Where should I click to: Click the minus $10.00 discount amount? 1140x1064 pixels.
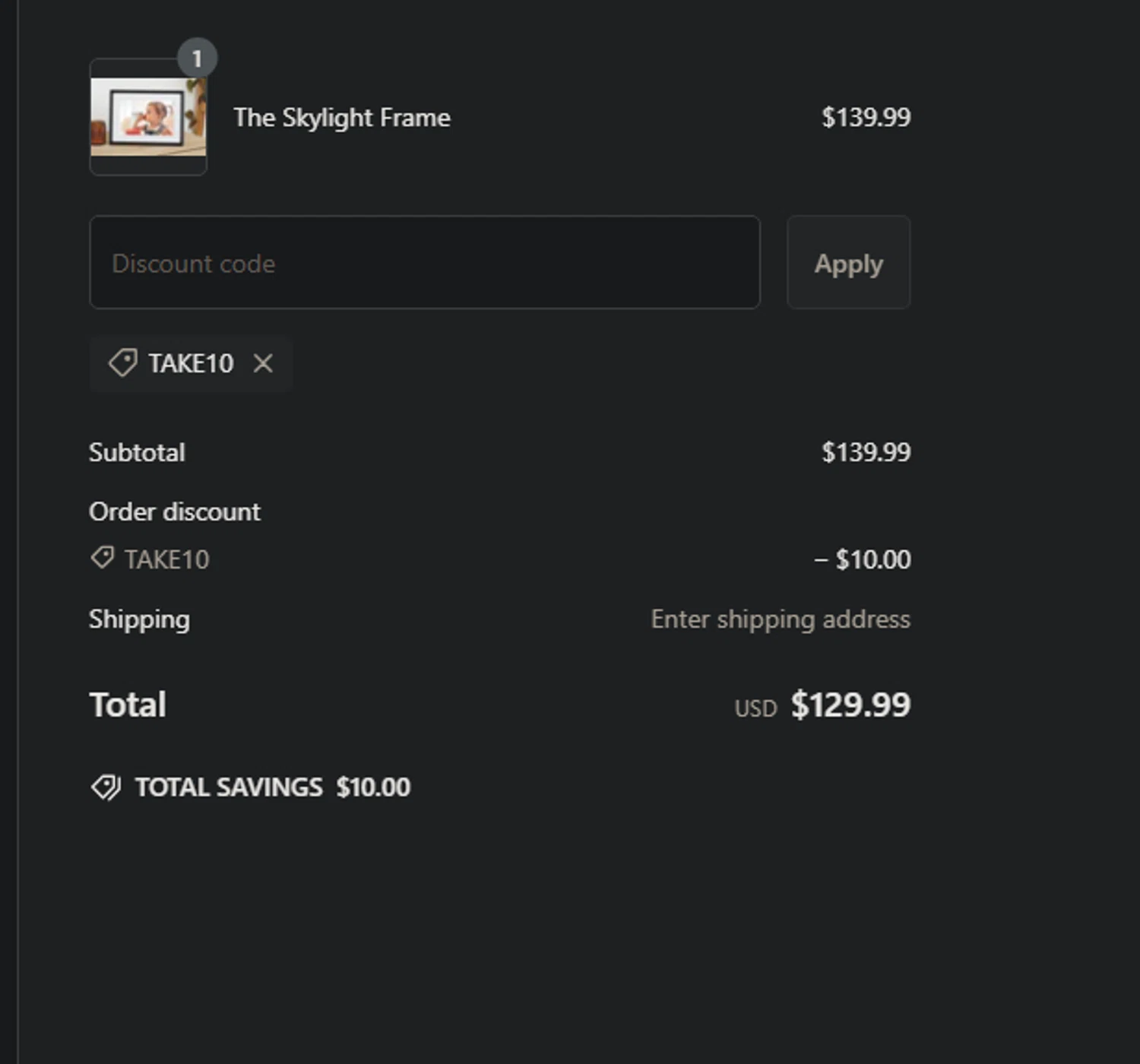[x=863, y=559]
